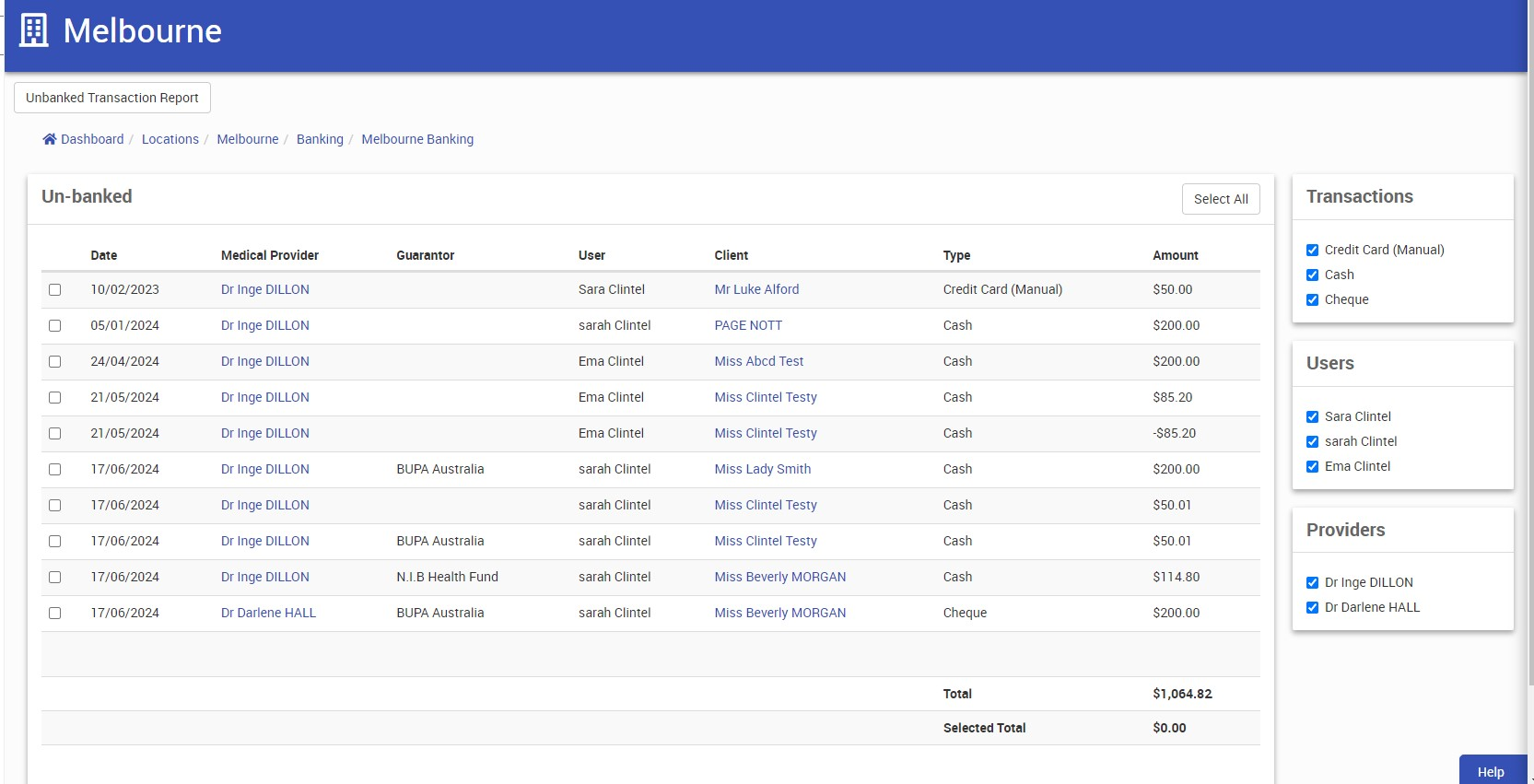Open the Banking breadcrumb link

point(320,139)
